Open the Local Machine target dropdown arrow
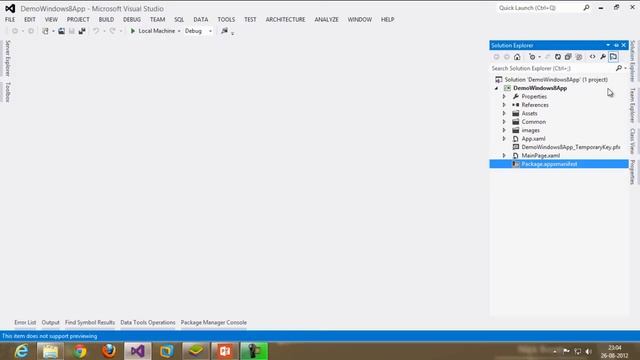Viewport: 640px width, 360px height. pos(179,31)
